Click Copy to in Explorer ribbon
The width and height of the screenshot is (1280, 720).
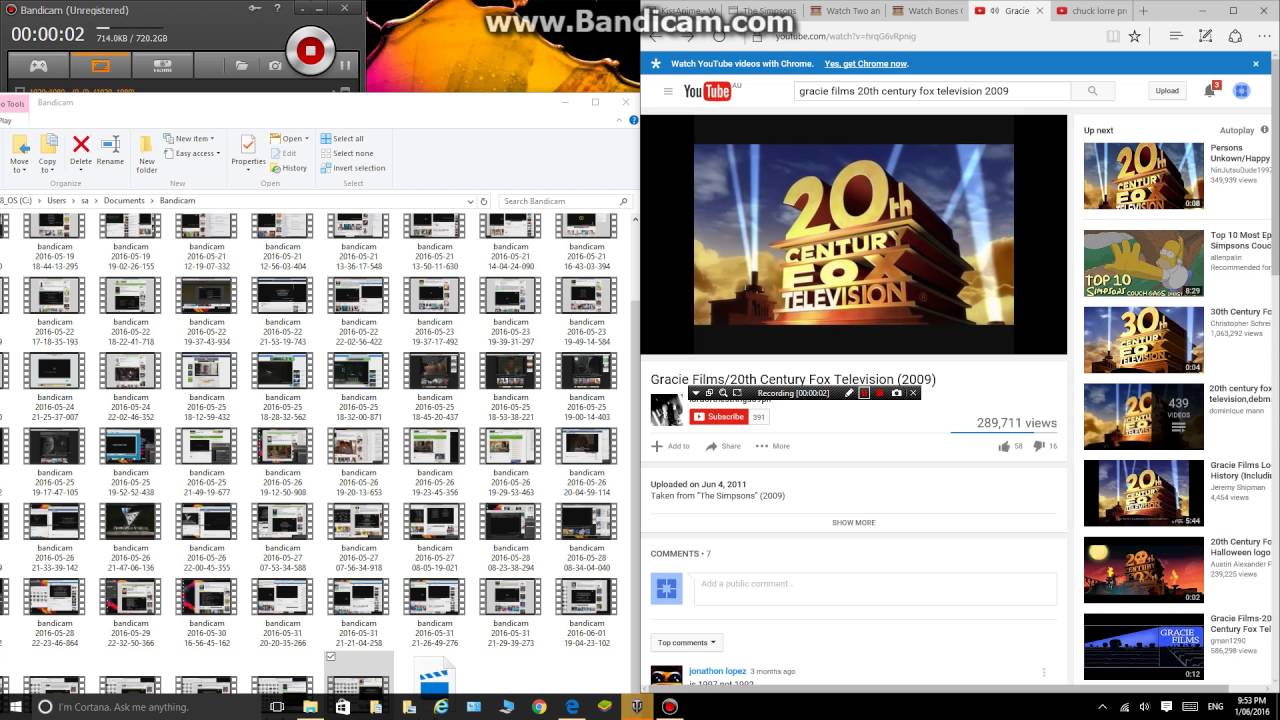pyautogui.click(x=47, y=153)
